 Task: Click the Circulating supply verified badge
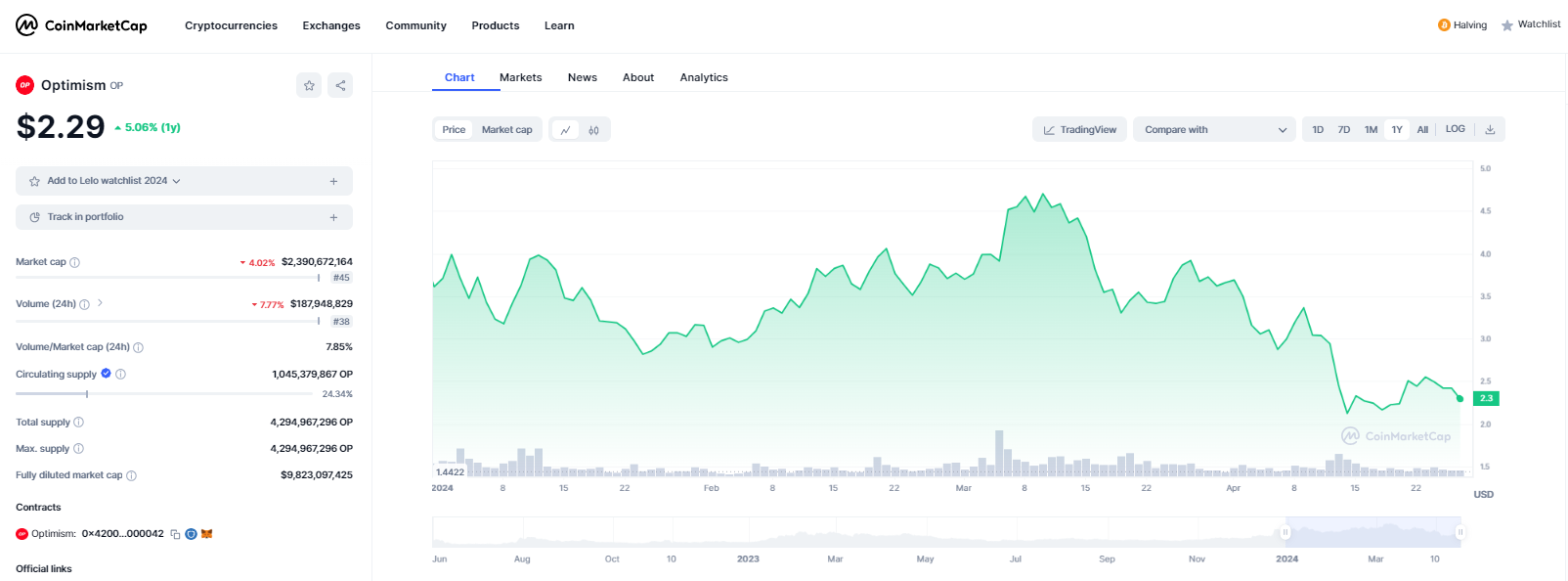pyautogui.click(x=107, y=374)
